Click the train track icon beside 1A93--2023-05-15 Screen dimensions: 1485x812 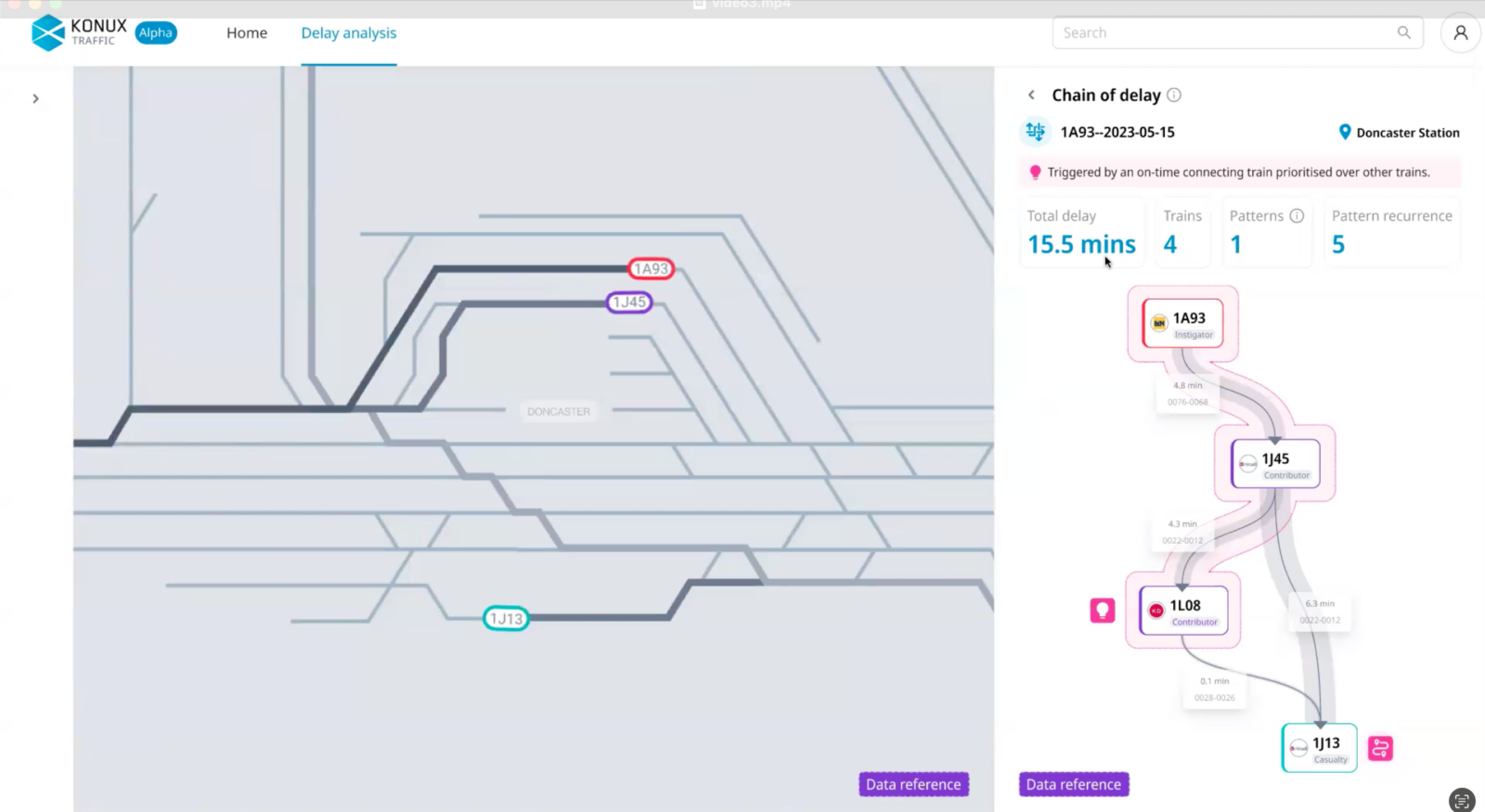(1036, 132)
